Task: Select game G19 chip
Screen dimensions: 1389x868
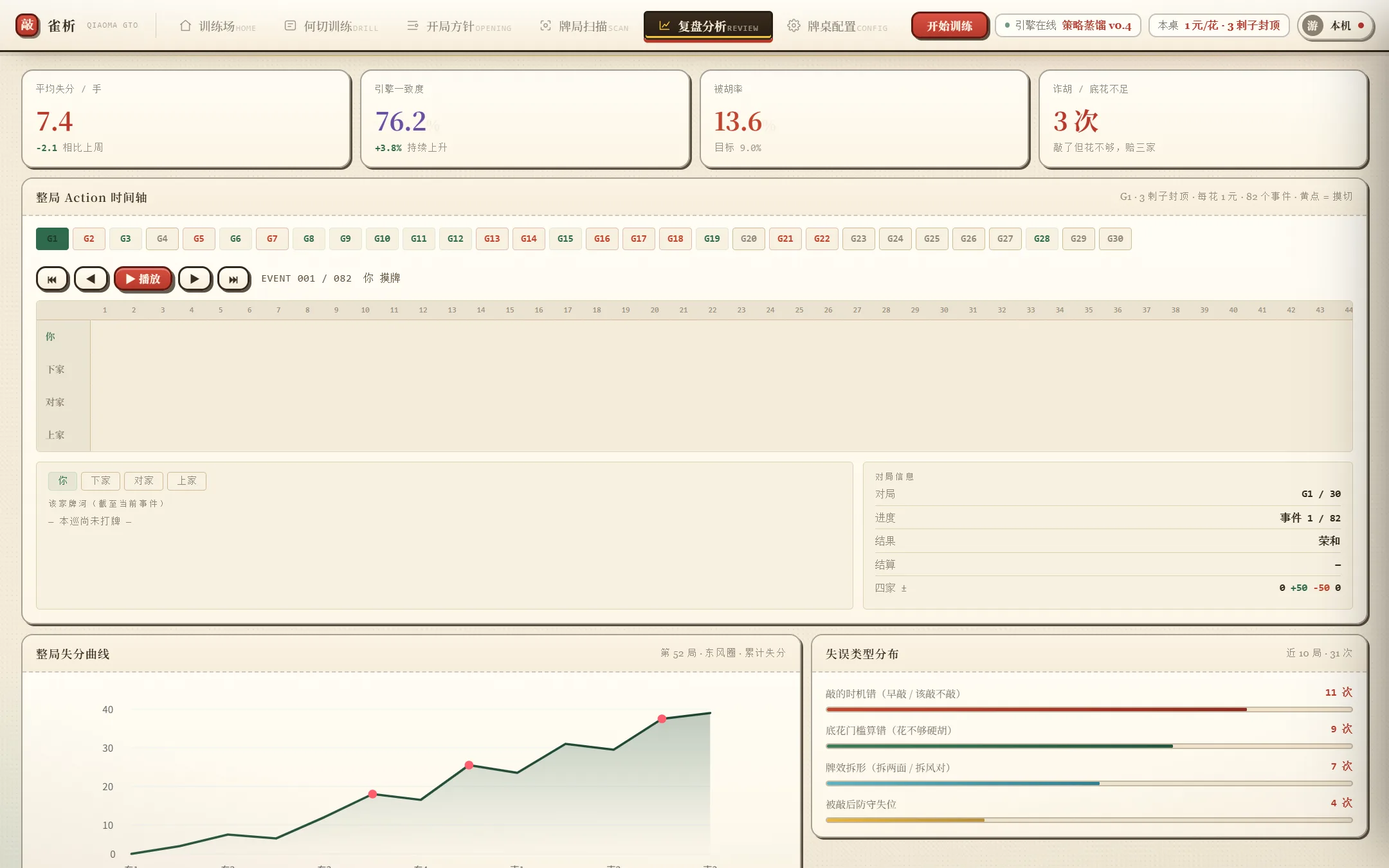Action: pos(712,239)
